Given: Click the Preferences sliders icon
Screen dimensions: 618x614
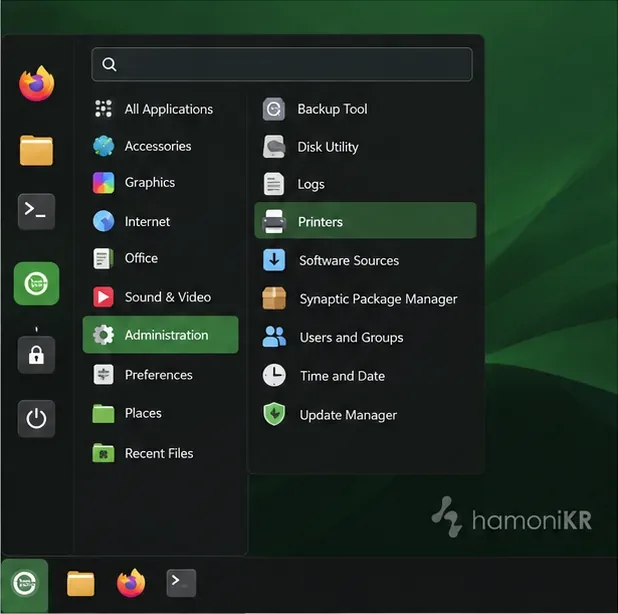Looking at the screenshot, I should pyautogui.click(x=103, y=374).
